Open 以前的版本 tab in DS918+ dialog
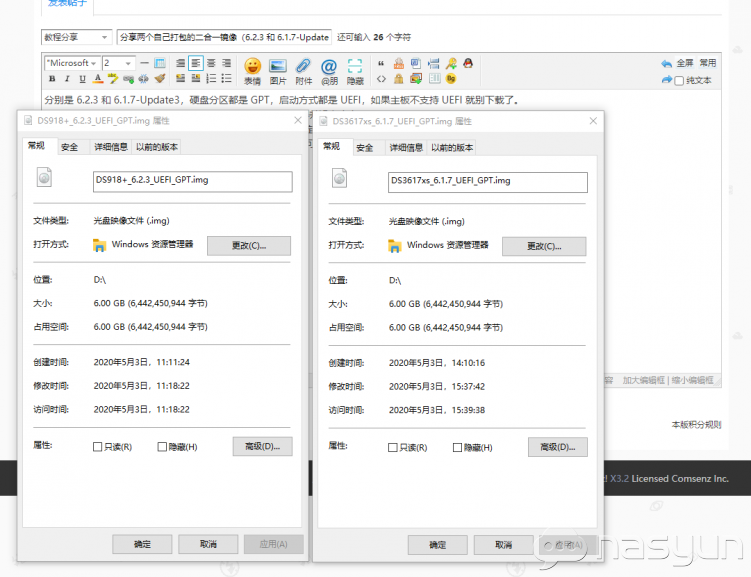751x577 pixels. tap(157, 147)
